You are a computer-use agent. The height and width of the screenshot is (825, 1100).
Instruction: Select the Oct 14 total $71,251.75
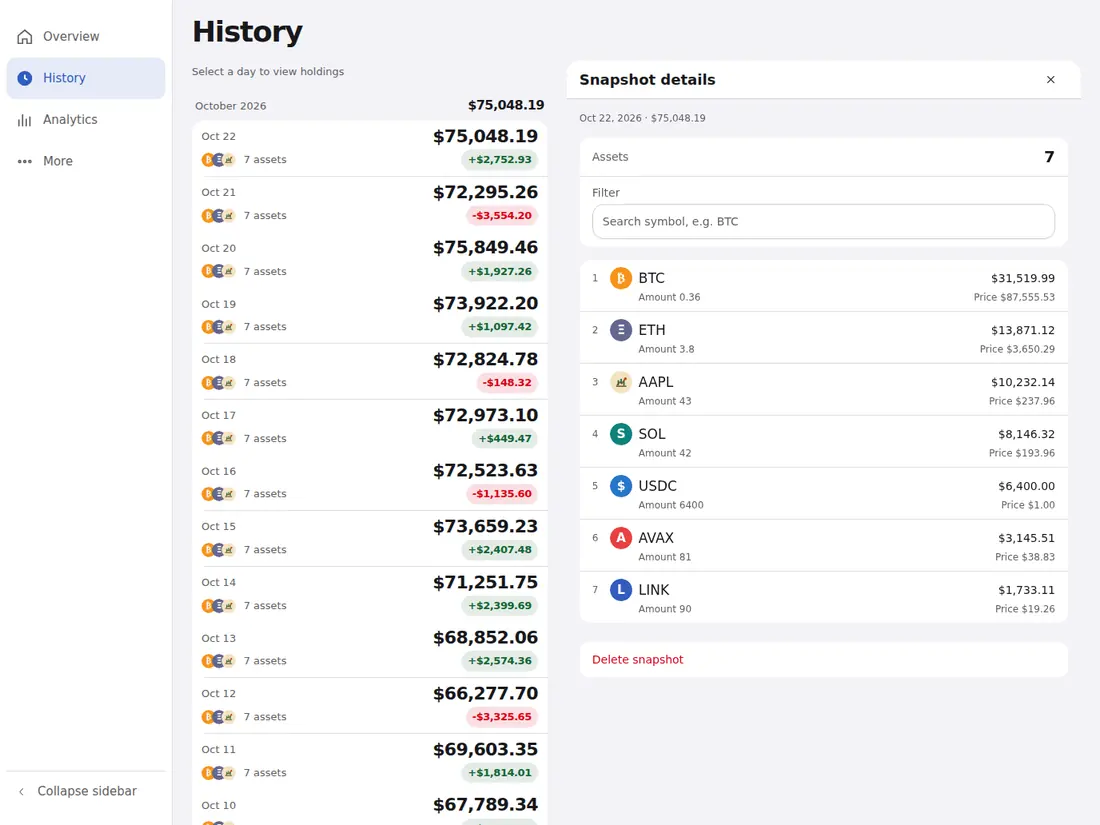(x=485, y=582)
